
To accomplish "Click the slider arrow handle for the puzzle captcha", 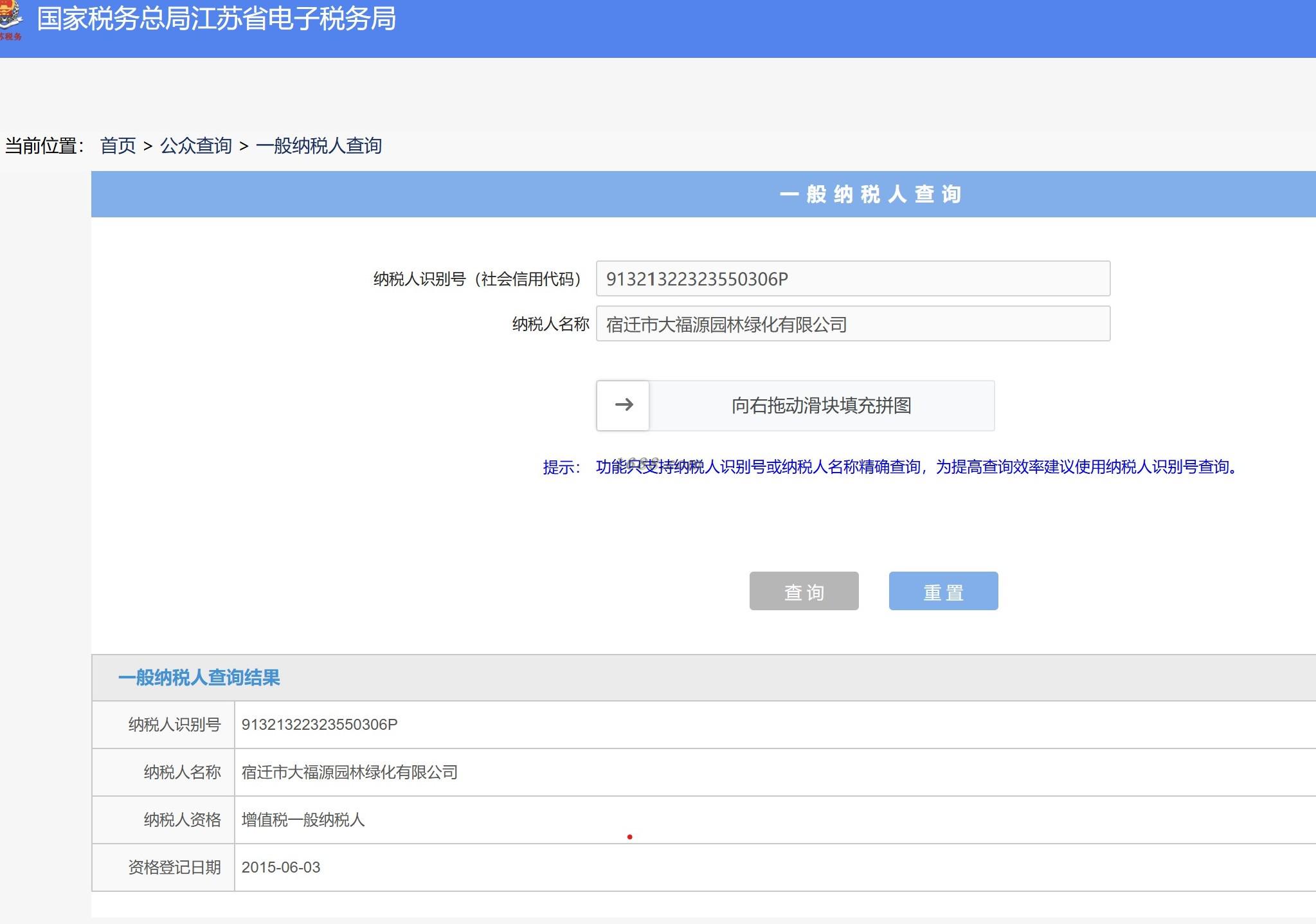I will point(623,405).
